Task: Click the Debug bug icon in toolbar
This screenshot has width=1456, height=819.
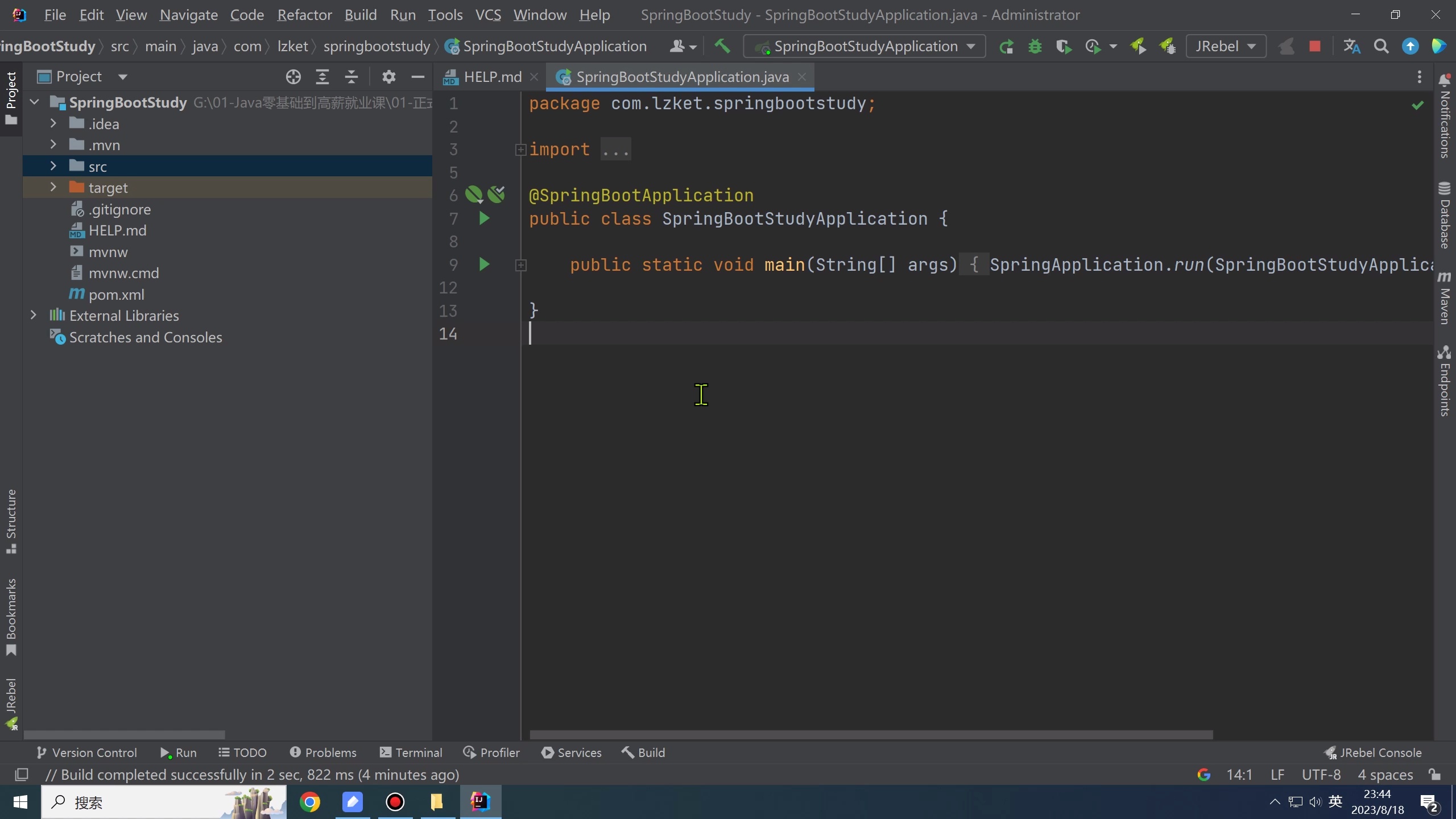Action: (x=1035, y=46)
